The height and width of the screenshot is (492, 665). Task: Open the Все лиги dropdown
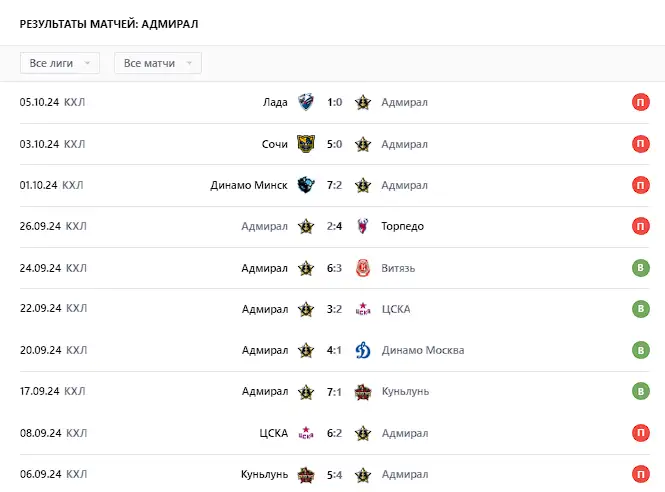coord(60,63)
